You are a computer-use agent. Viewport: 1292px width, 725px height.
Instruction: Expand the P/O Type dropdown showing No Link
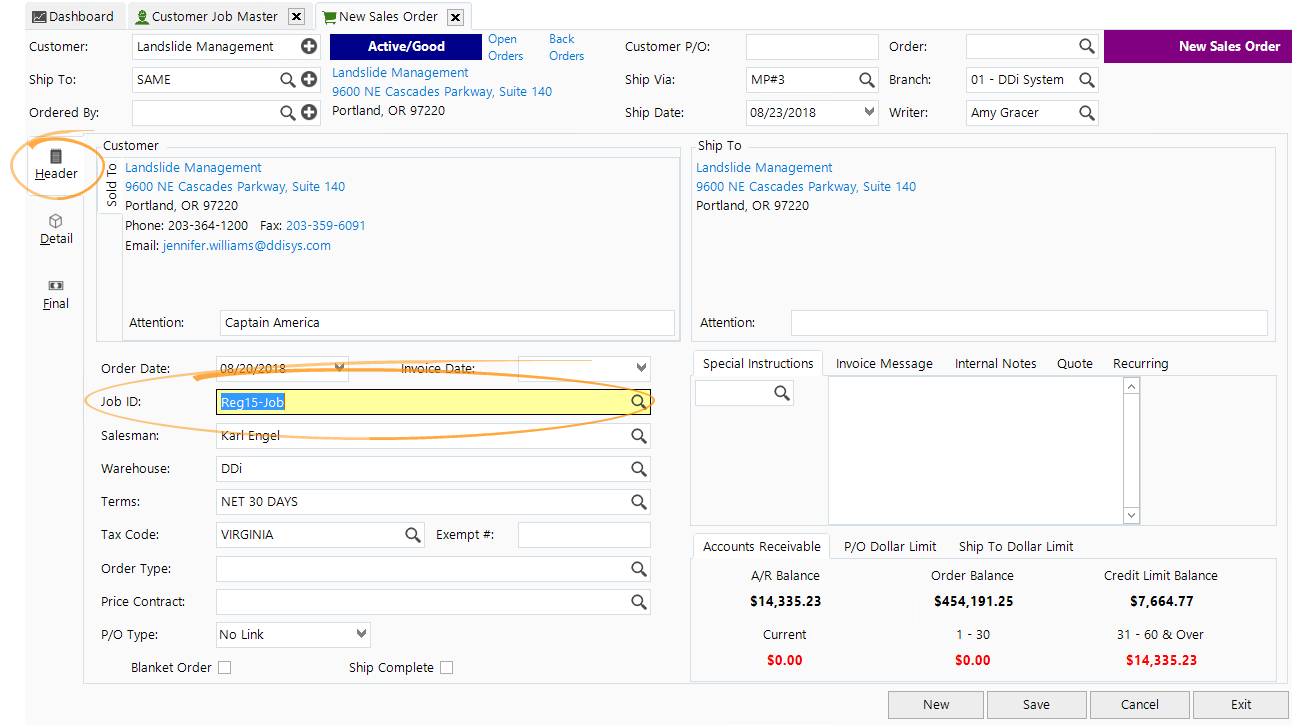click(361, 634)
